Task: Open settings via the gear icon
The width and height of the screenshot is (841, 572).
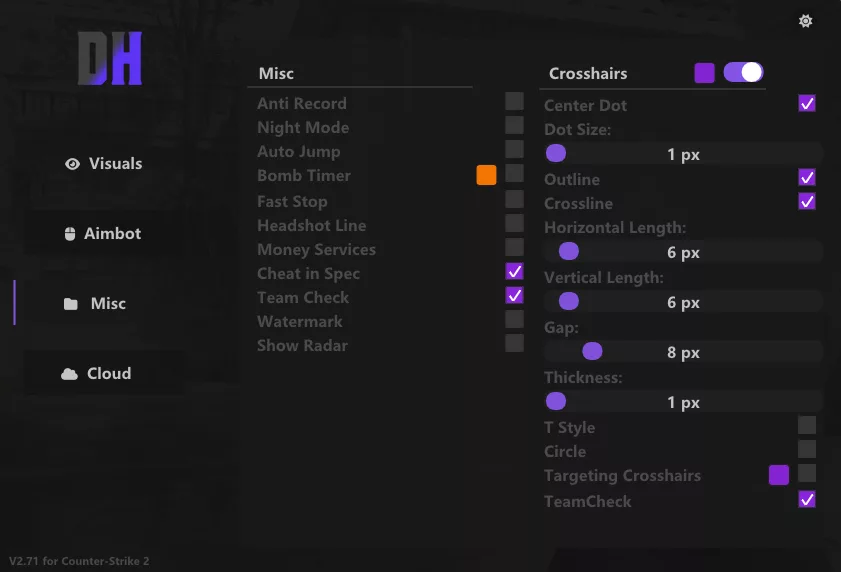Action: pos(806,21)
